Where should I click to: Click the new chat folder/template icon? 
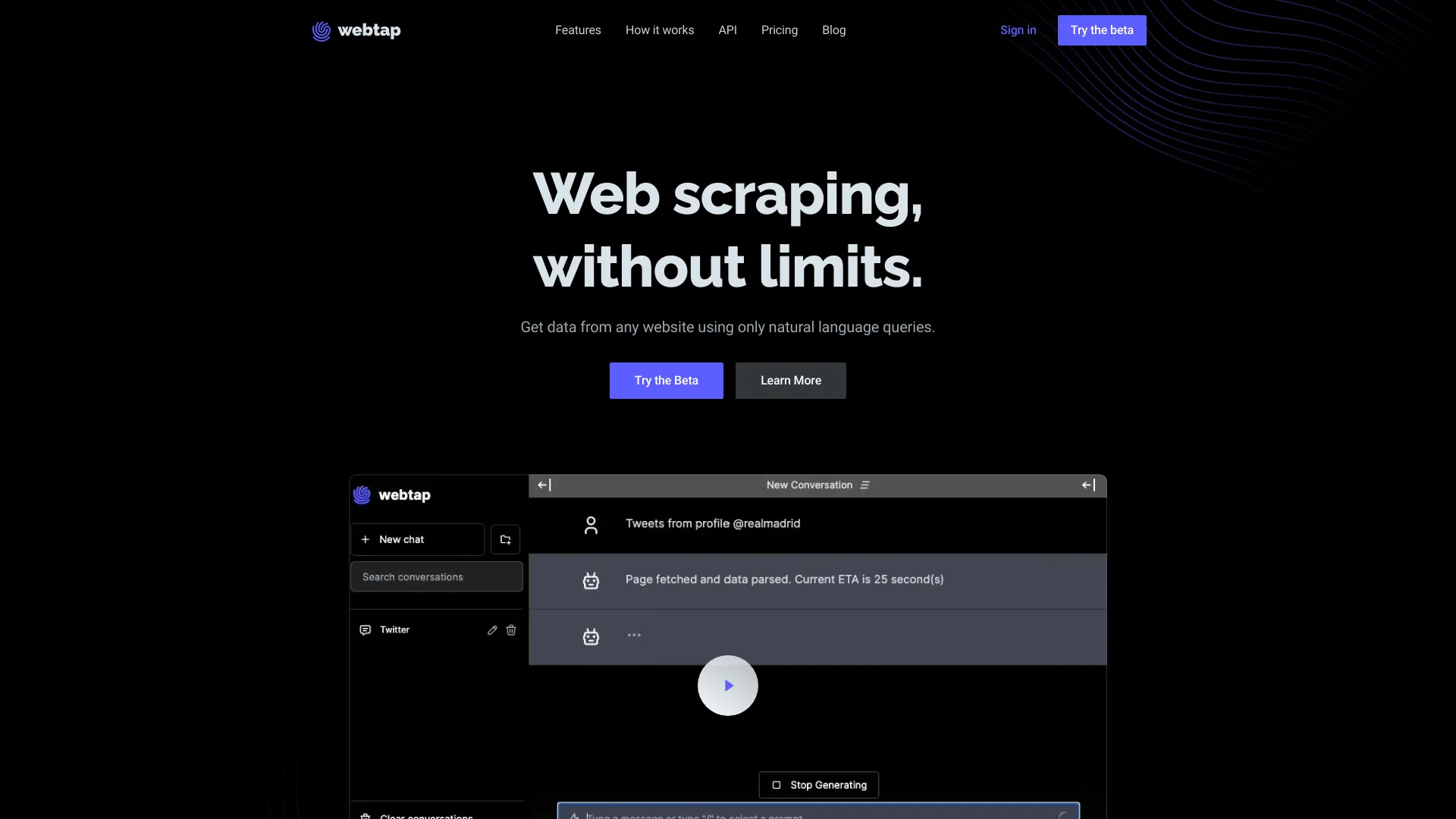[x=504, y=539]
